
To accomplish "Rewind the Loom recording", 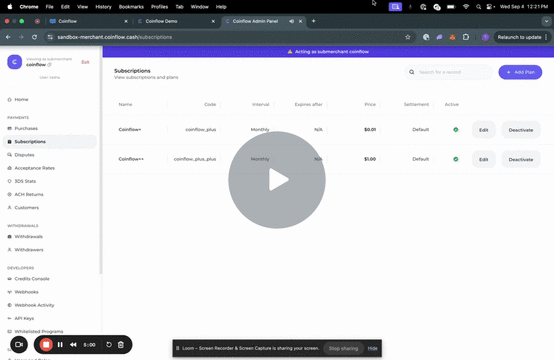I will 73,344.
